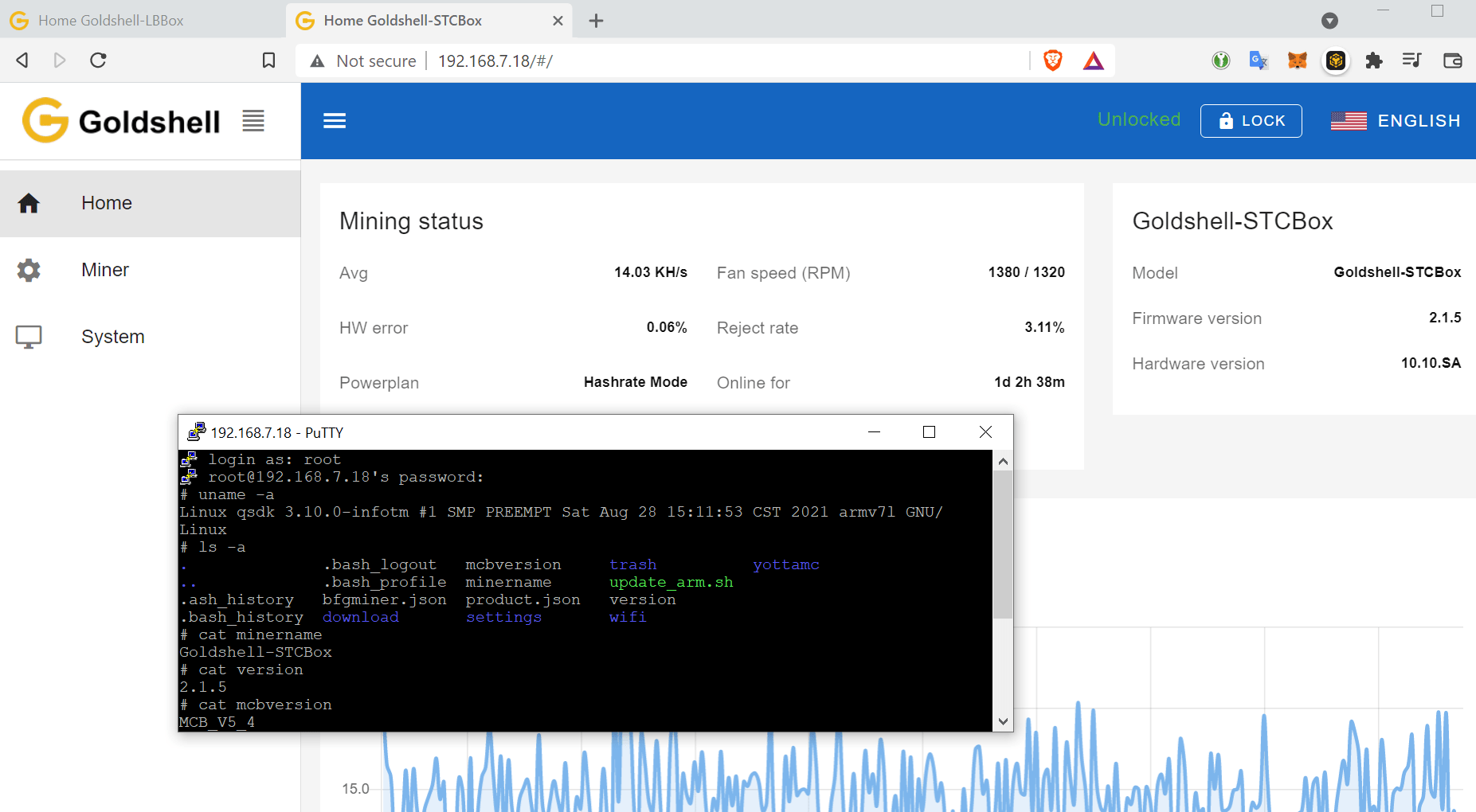This screenshot has width=1476, height=812.
Task: Open the Brave Rewards triangle icon
Action: pos(1094,61)
